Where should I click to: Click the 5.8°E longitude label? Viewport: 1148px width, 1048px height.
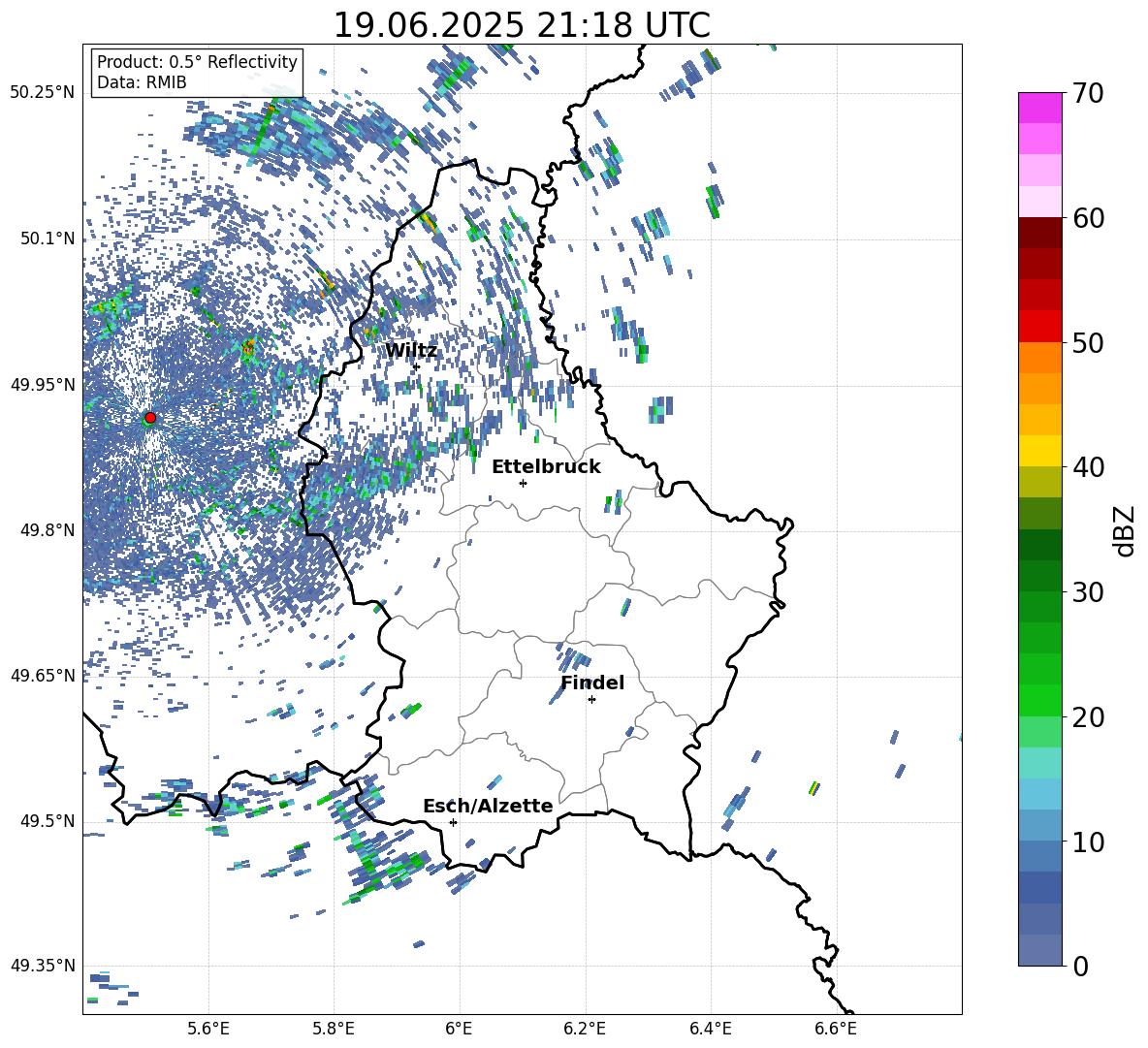(334, 1029)
